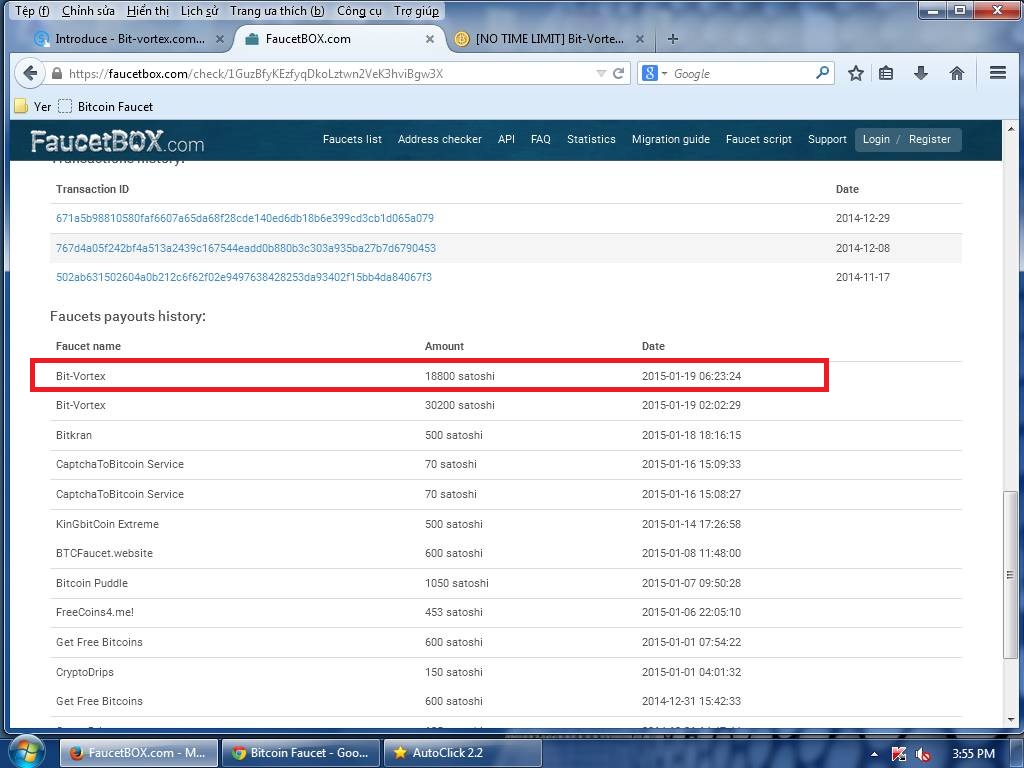Open the Lịch sử menu
The height and width of the screenshot is (768, 1024).
pyautogui.click(x=199, y=11)
